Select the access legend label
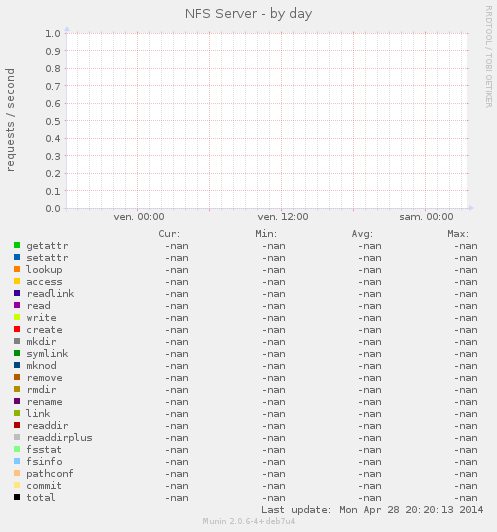Viewport: 497px width, 532px height. pos(44,282)
